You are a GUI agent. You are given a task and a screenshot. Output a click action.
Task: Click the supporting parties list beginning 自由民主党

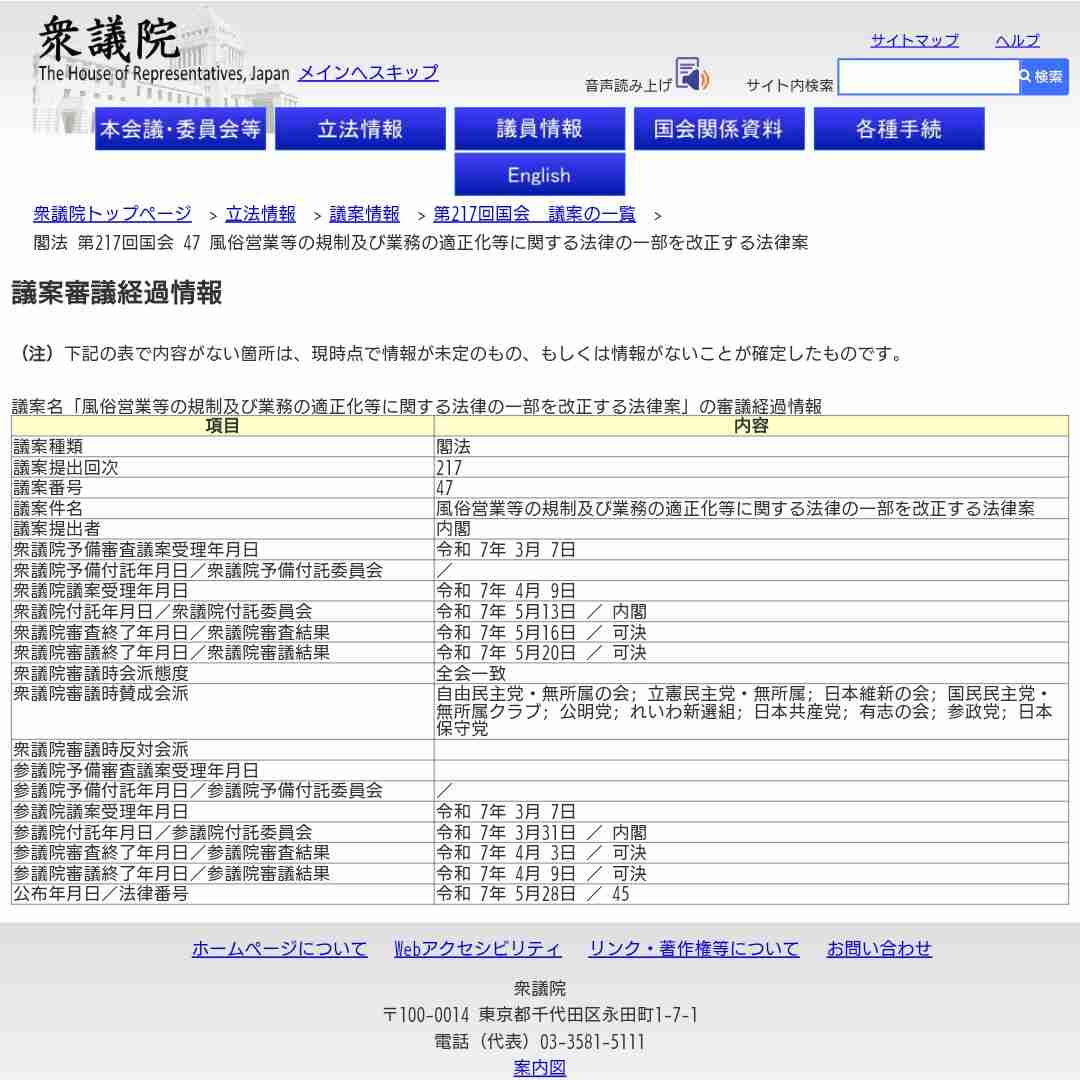[x=745, y=712]
